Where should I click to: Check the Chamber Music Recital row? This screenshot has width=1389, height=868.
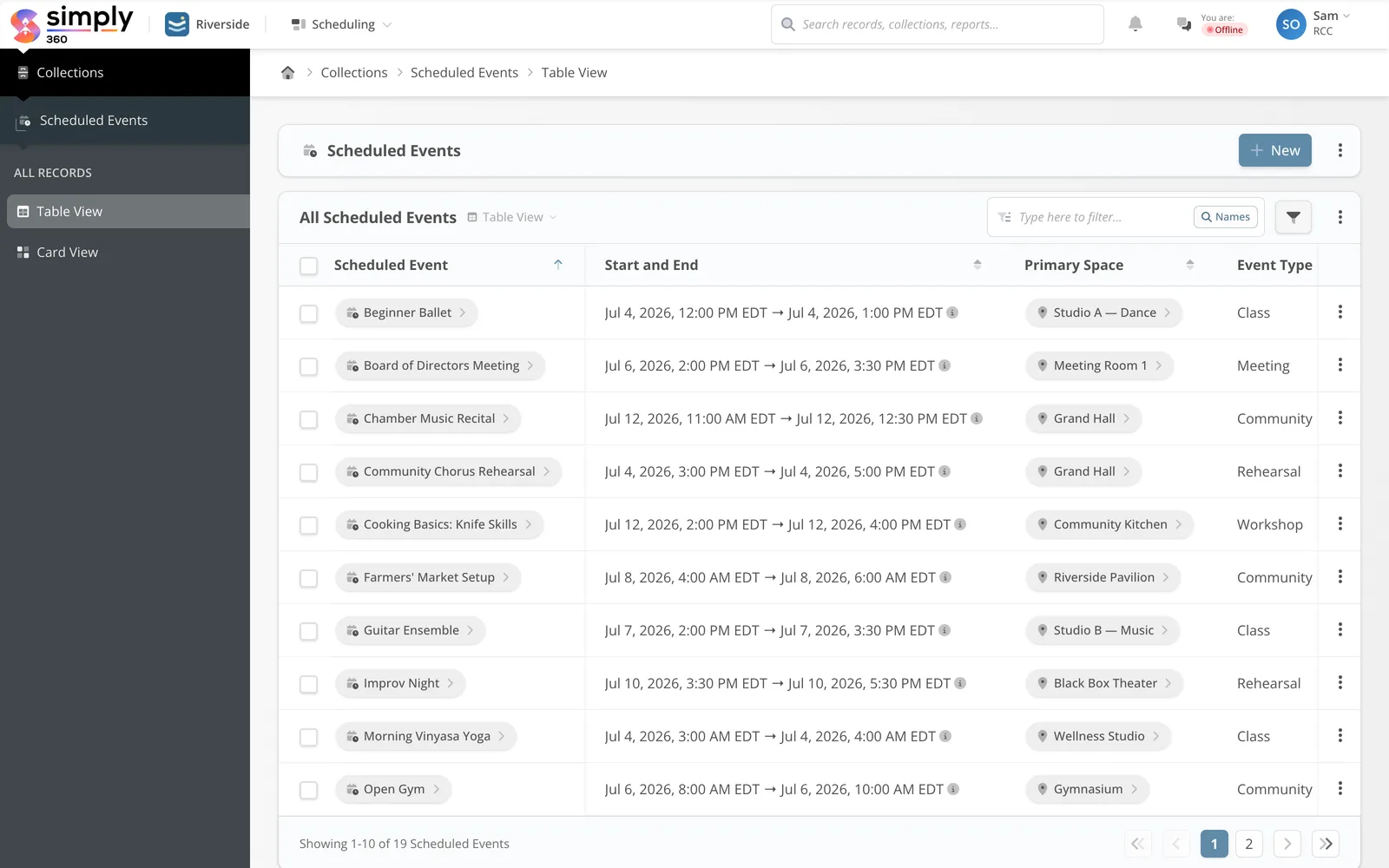point(308,419)
